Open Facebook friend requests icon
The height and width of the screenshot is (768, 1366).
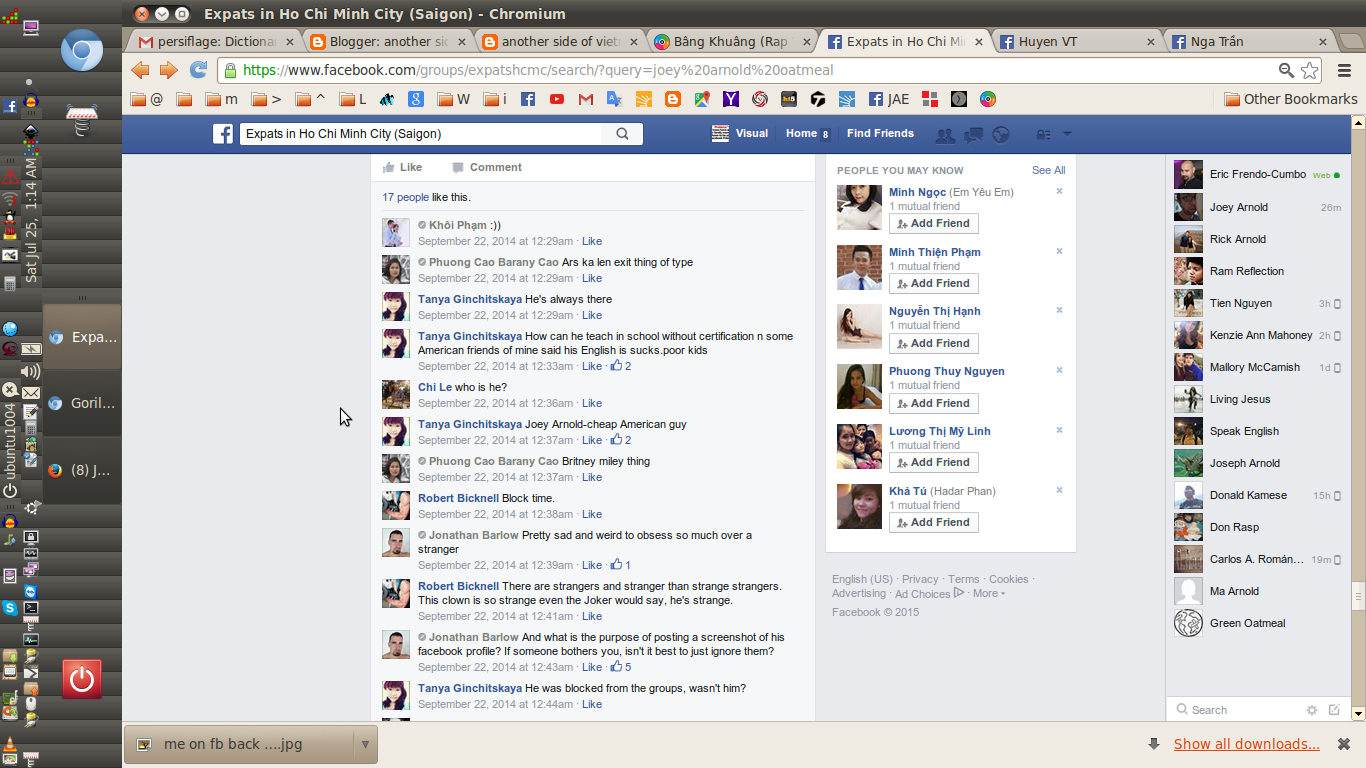944,135
